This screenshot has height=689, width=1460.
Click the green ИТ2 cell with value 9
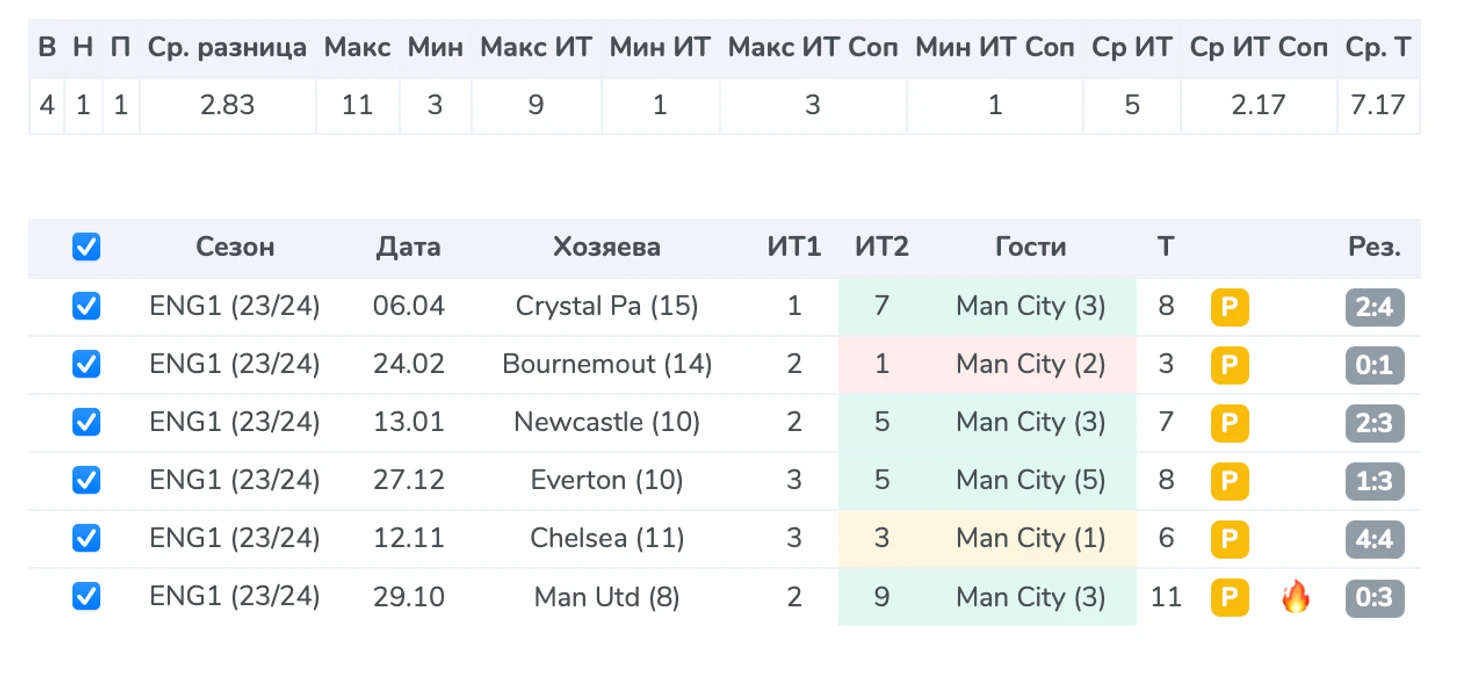(881, 597)
